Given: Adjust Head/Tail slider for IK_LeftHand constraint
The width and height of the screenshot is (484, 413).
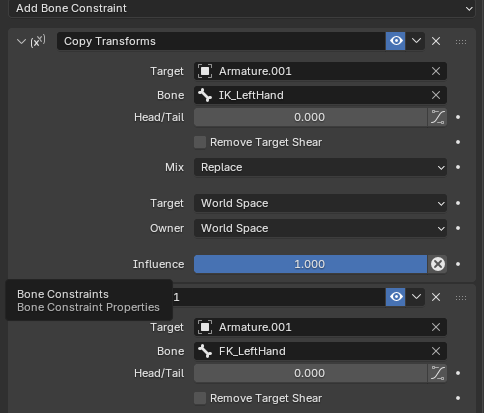Looking at the screenshot, I should coord(311,117).
